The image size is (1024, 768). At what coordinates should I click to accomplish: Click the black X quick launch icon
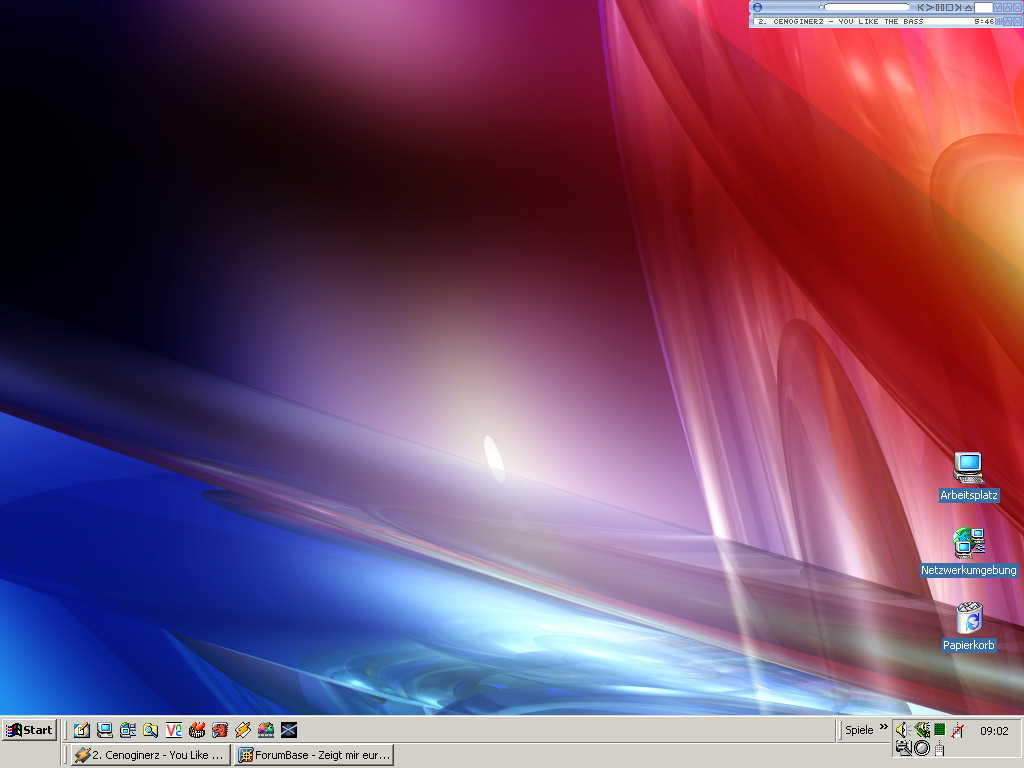click(x=289, y=730)
